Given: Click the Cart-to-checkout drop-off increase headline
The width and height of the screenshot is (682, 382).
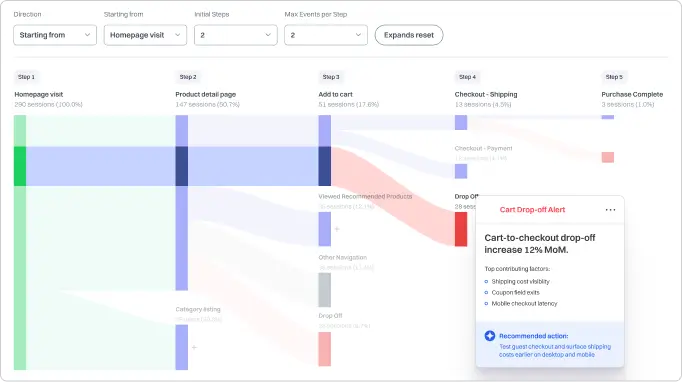Looking at the screenshot, I should 540,244.
